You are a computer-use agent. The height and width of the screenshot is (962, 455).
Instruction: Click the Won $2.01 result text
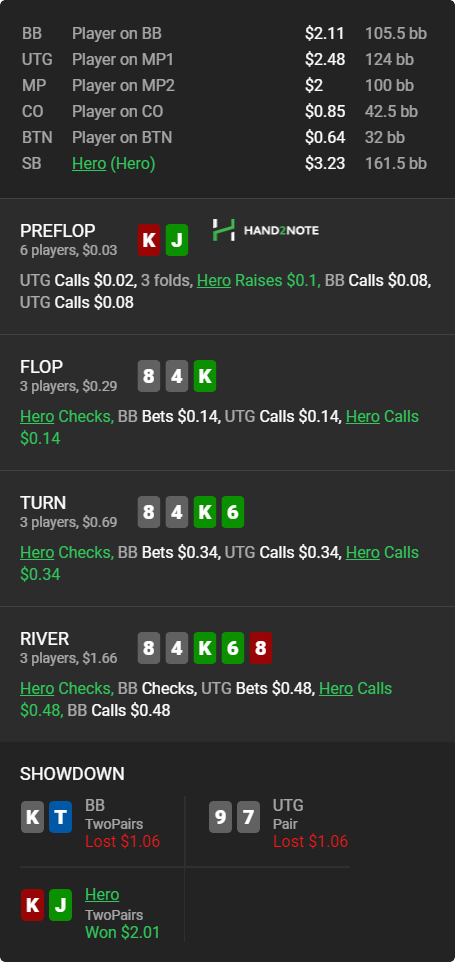click(123, 933)
